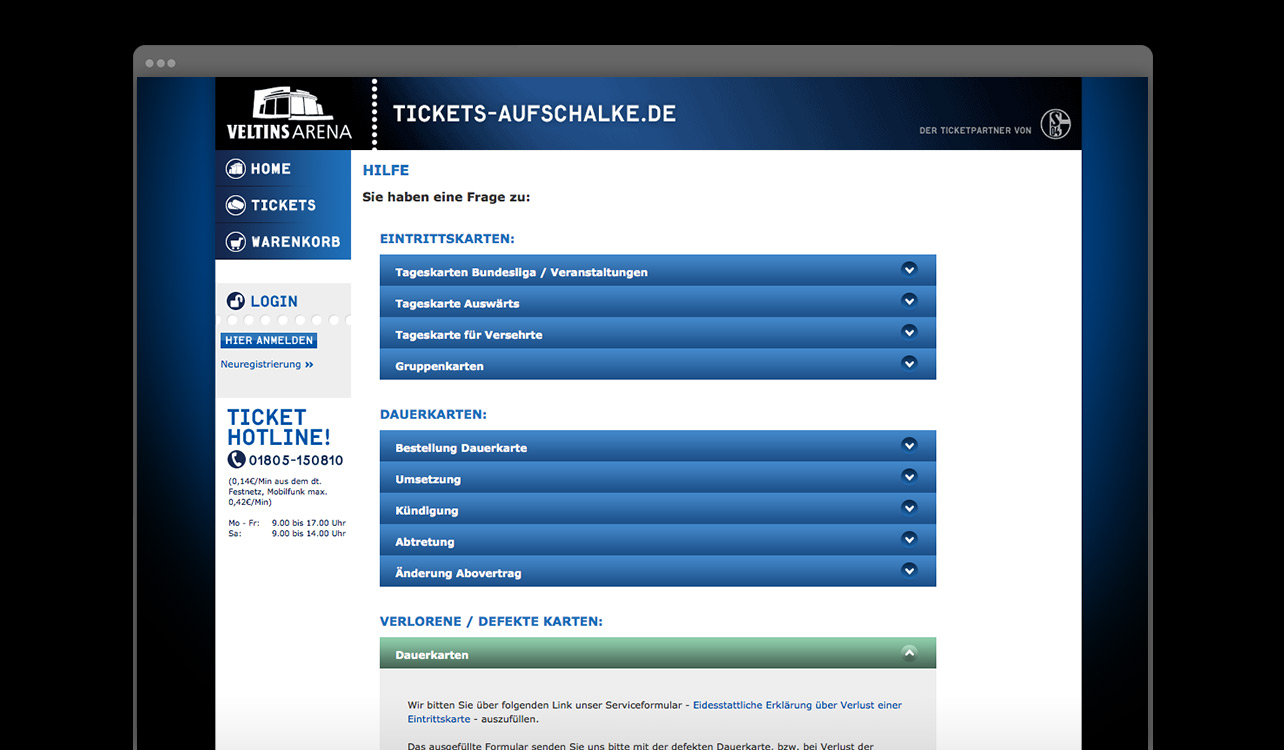Follow the Neuregistrierung link
The image size is (1284, 750).
267,364
